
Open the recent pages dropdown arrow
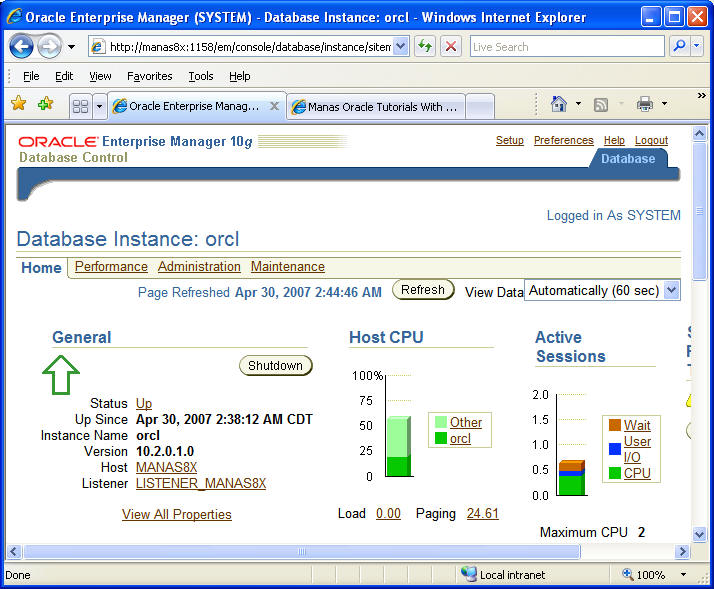[71, 47]
